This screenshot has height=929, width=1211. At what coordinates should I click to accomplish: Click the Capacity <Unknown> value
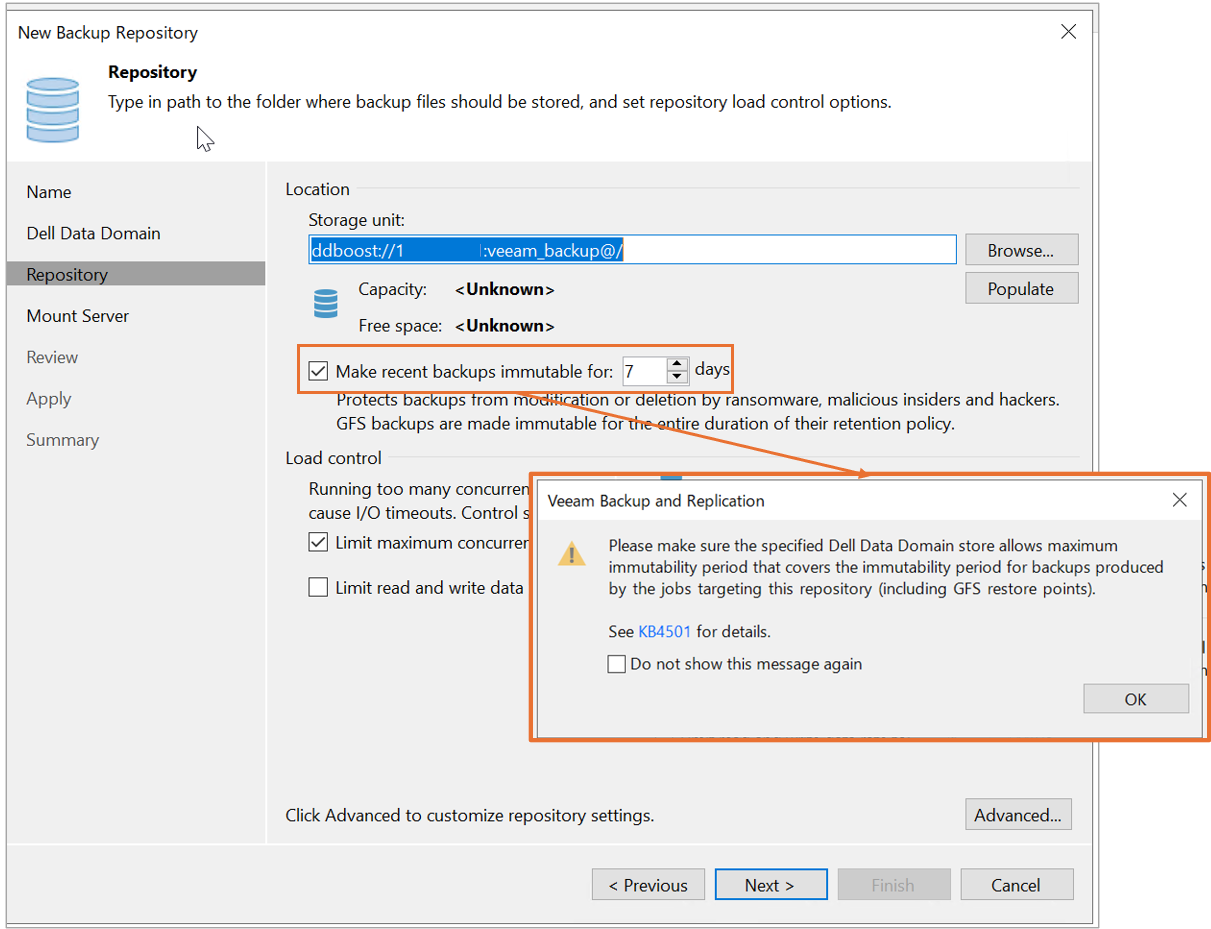click(505, 290)
